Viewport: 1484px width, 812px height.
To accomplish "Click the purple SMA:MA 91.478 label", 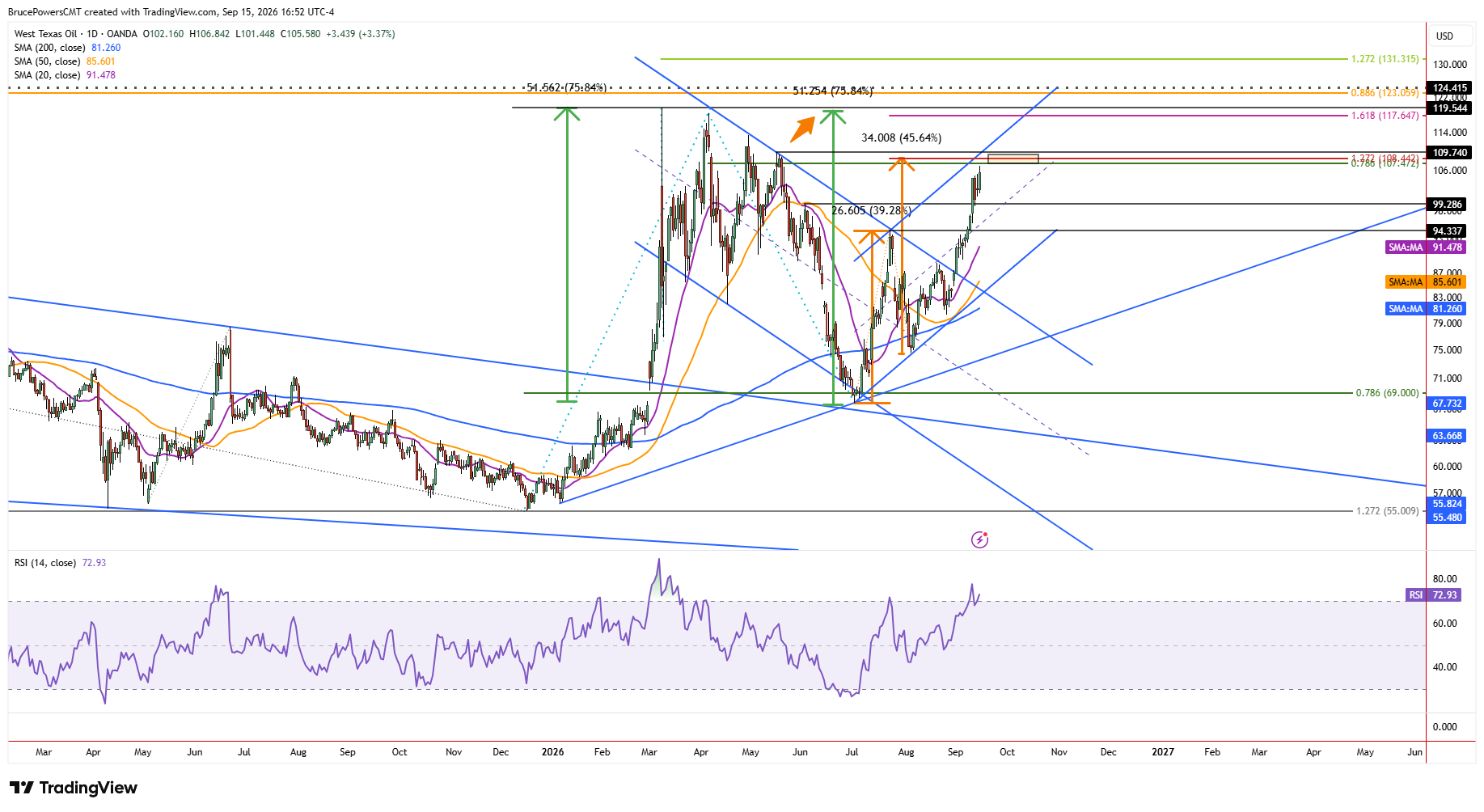I will point(1425,247).
